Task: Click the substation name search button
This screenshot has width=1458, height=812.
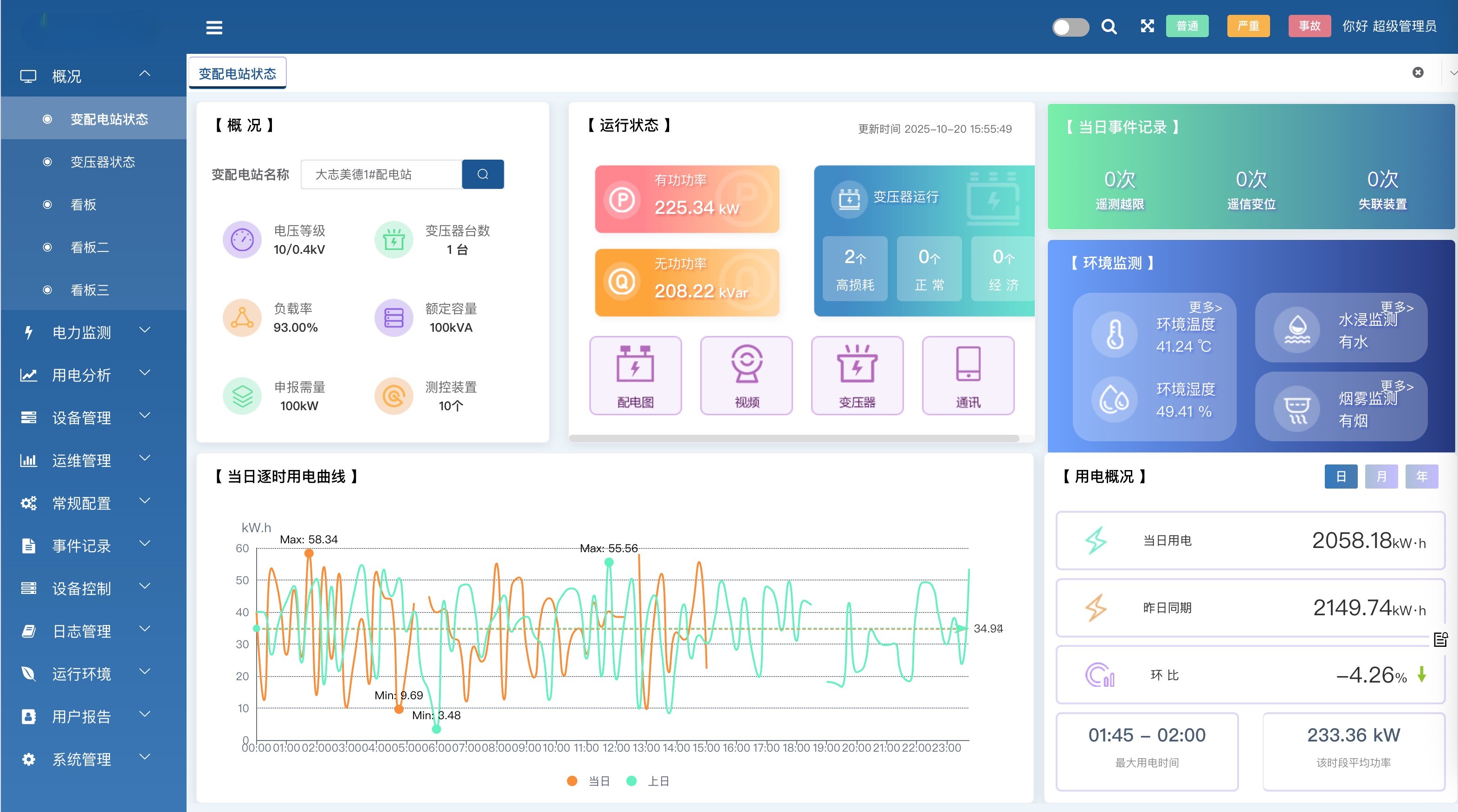Action: point(482,174)
